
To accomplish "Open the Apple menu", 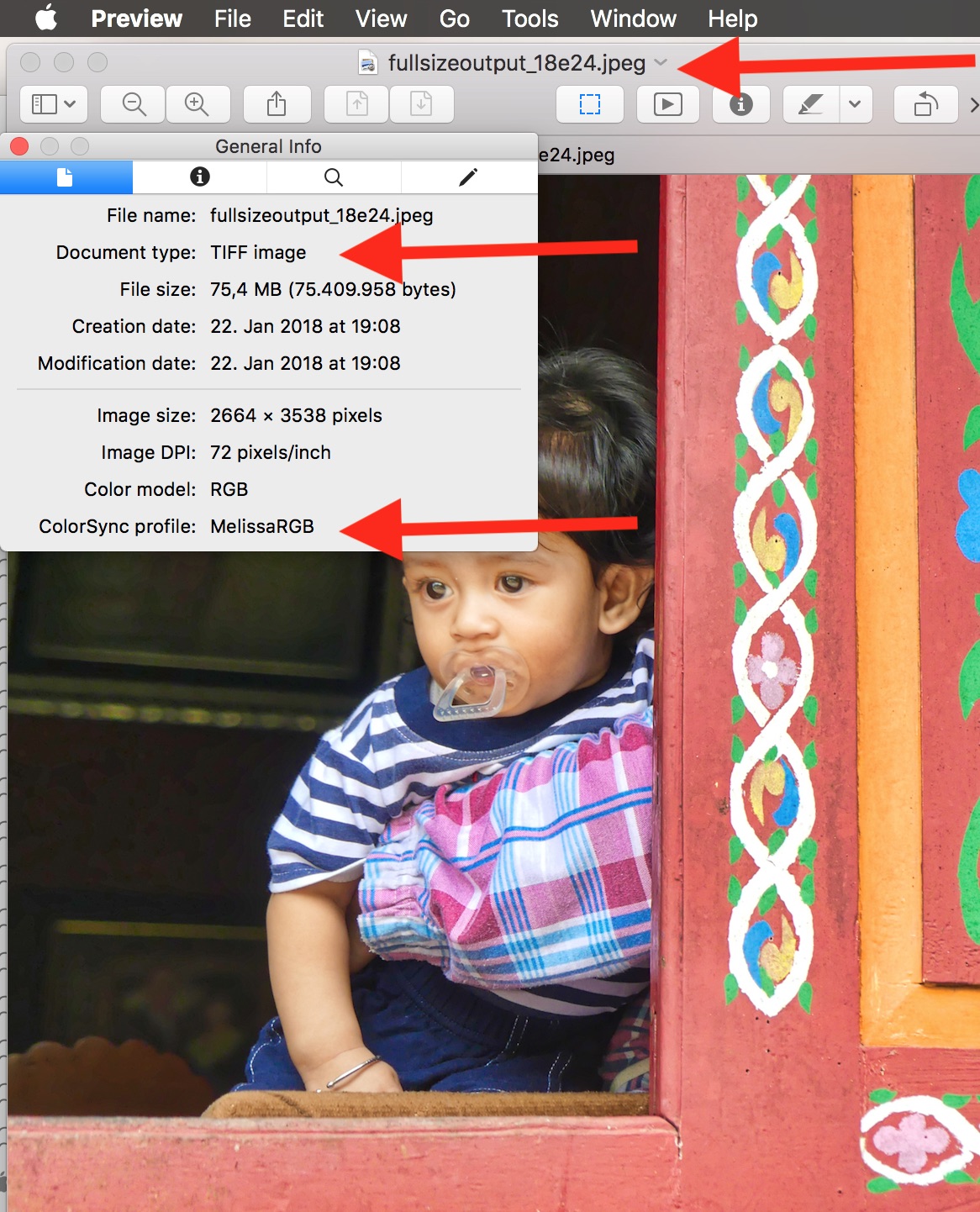I will click(46, 18).
